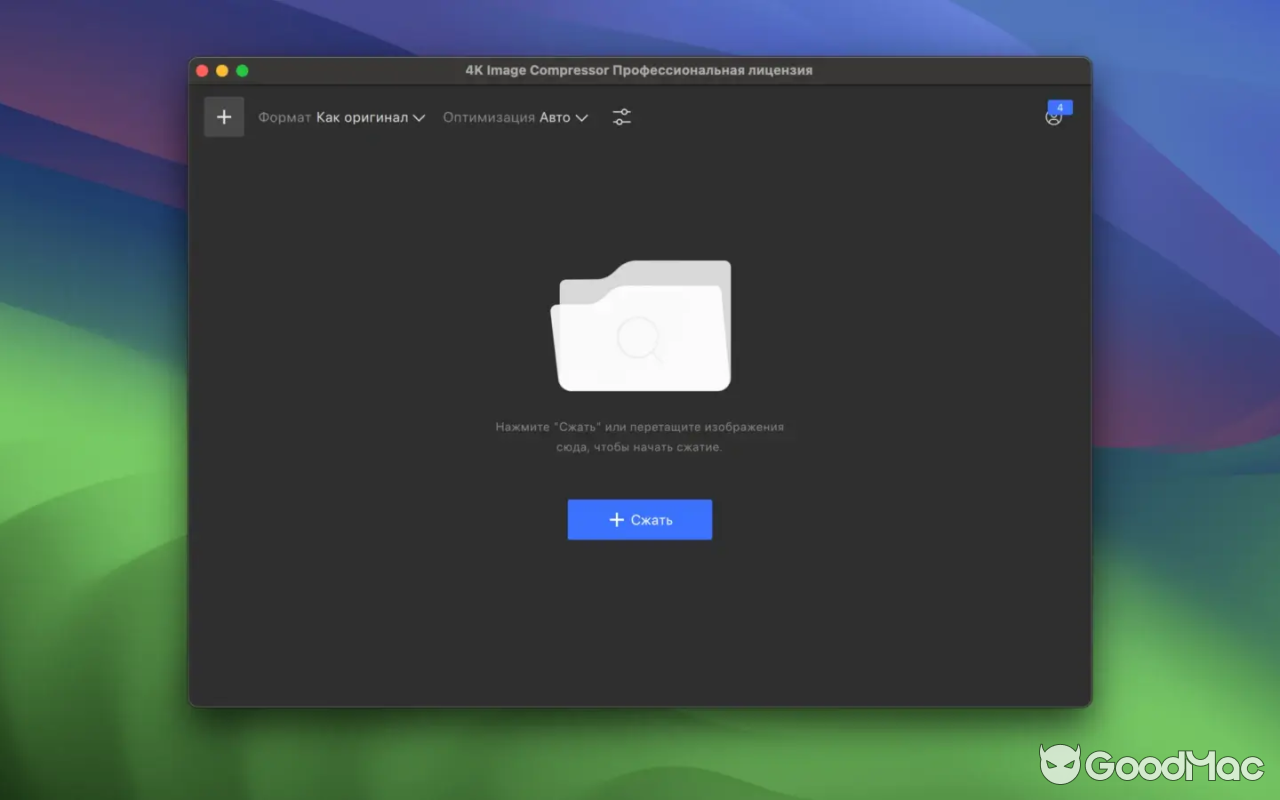Expand the chevron next to "Как оригинал"
The image size is (1280, 800).
point(419,117)
